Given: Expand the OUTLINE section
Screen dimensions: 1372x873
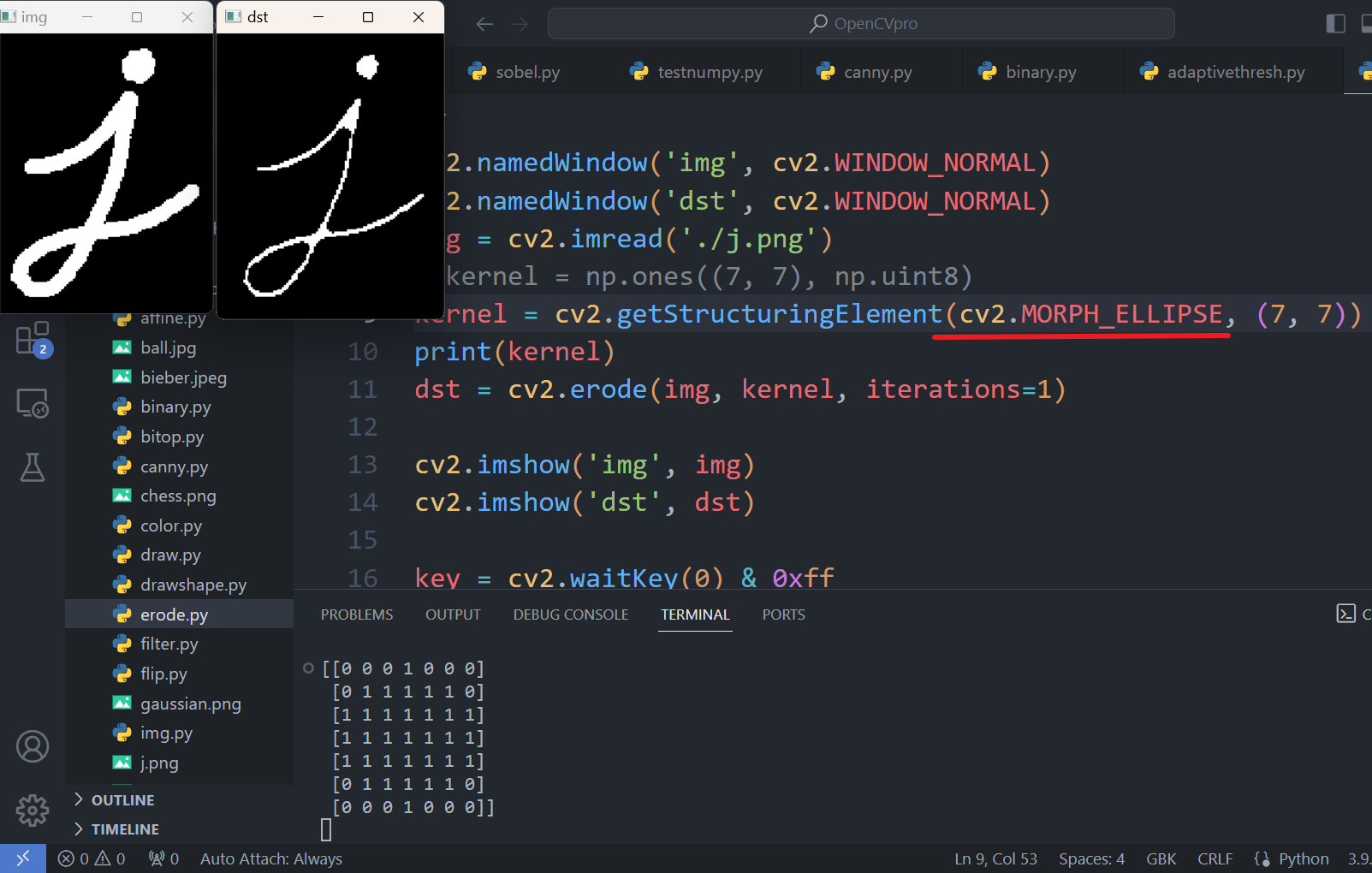Looking at the screenshot, I should pos(180,800).
